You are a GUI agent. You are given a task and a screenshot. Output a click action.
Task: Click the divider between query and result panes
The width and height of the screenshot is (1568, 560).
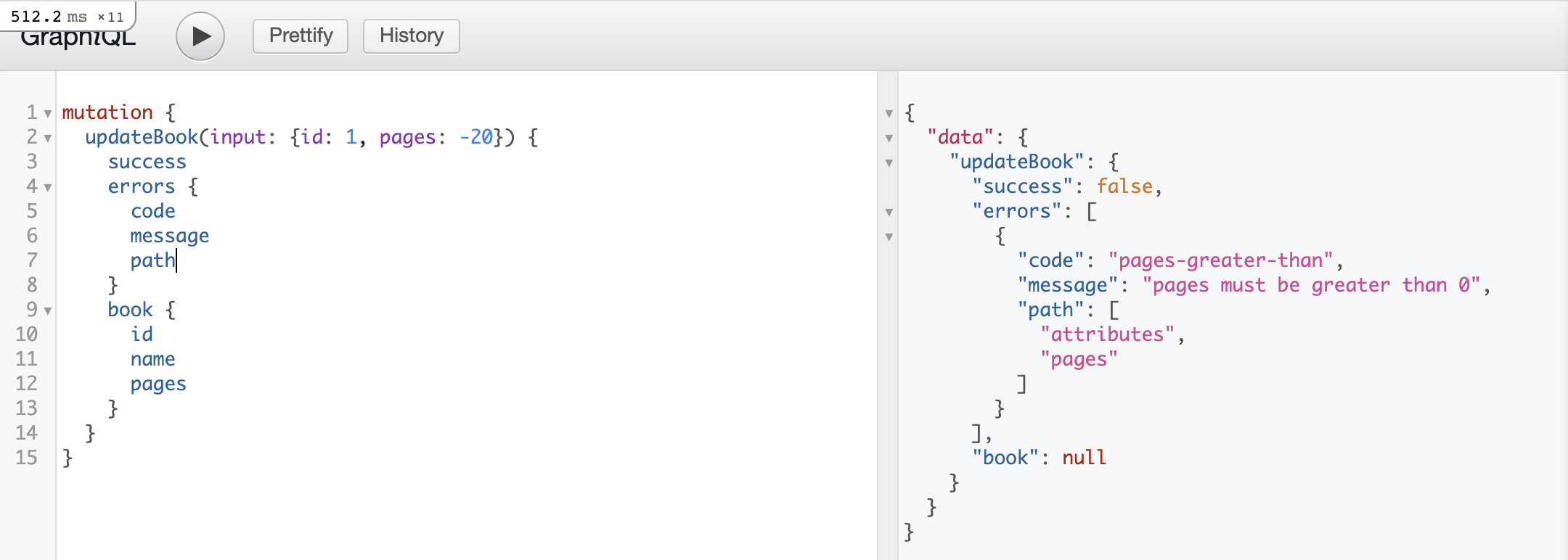click(x=887, y=363)
